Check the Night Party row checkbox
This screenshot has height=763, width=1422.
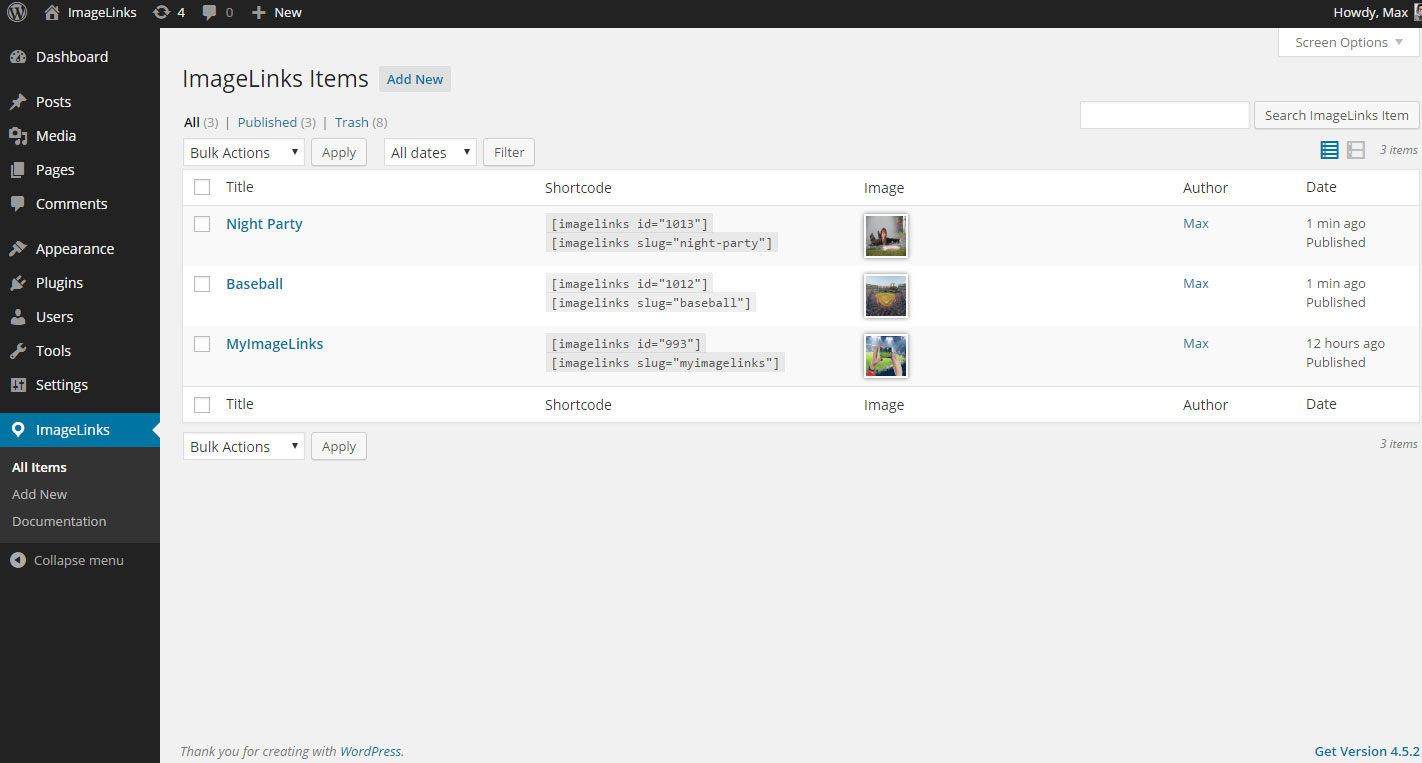(x=202, y=224)
